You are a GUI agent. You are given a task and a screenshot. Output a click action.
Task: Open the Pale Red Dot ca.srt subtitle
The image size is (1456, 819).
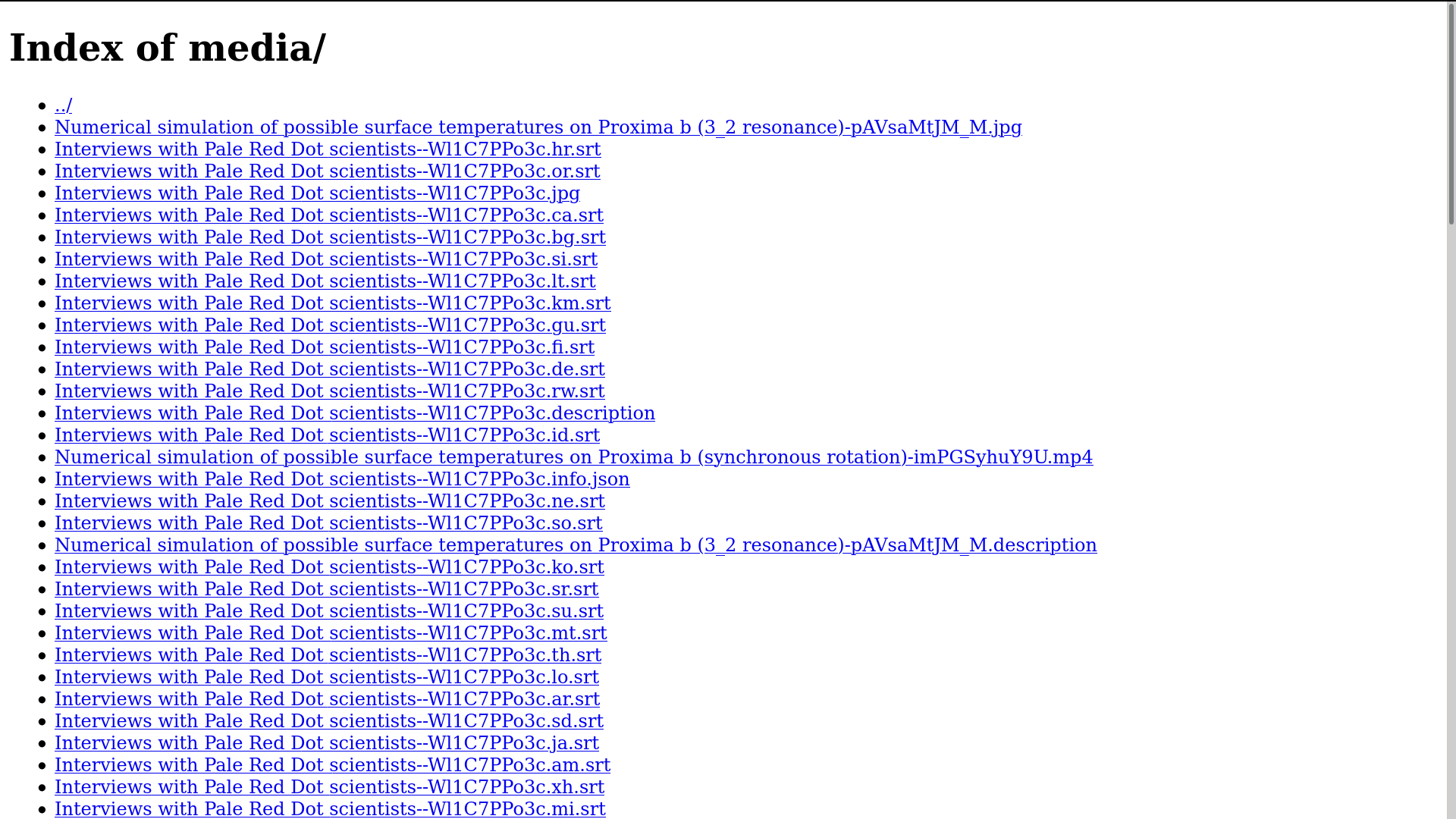tap(329, 215)
